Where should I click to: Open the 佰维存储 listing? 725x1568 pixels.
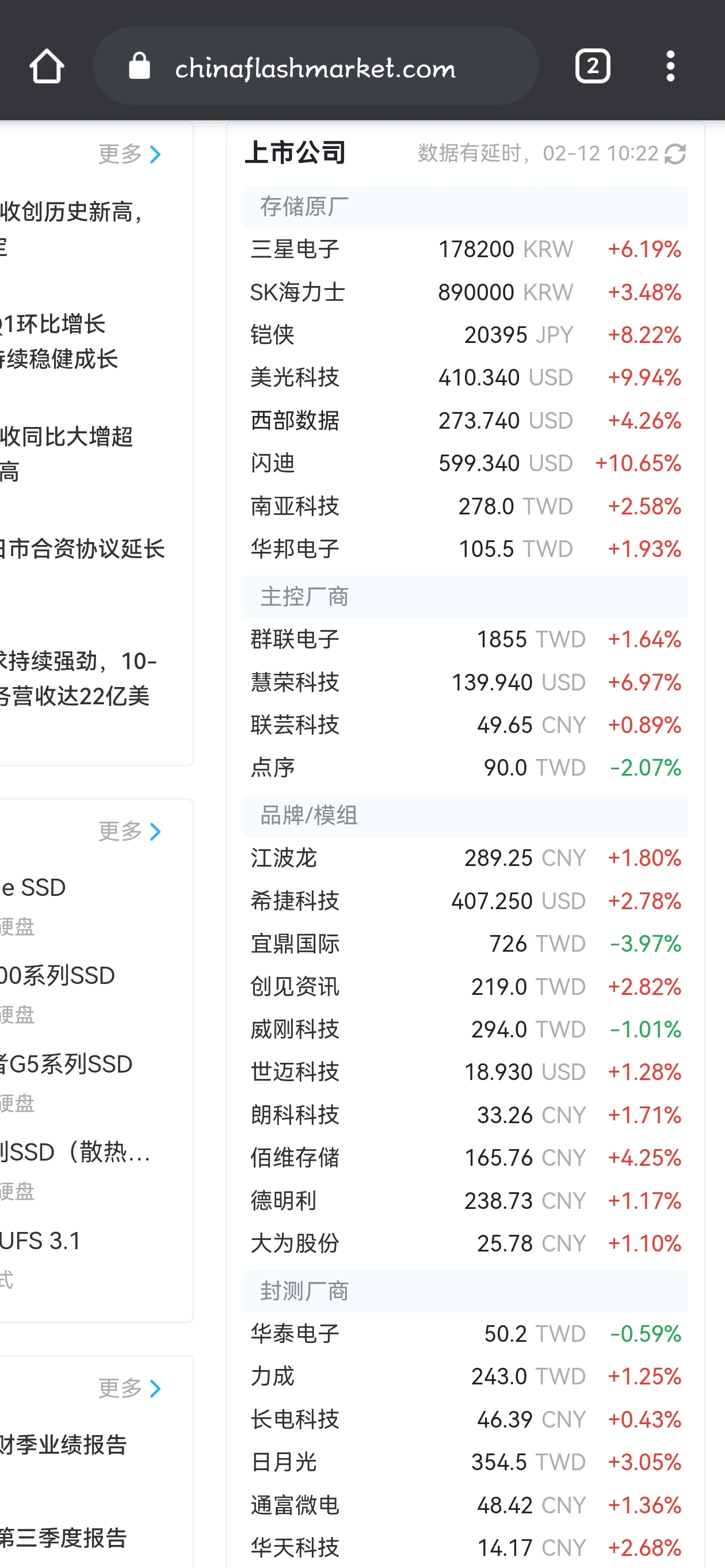[465, 1158]
